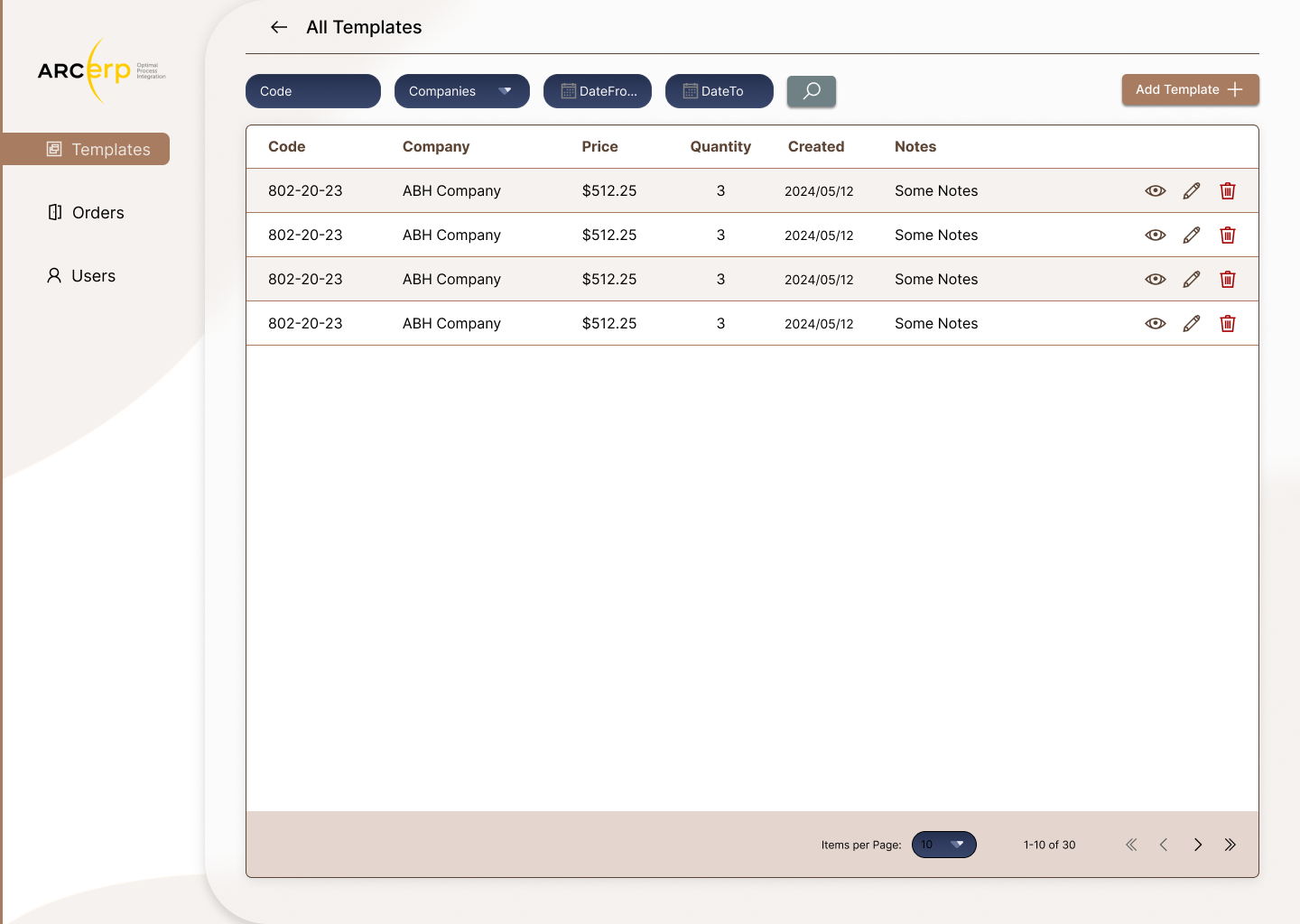
Task: Delete the first template row
Action: (1228, 190)
